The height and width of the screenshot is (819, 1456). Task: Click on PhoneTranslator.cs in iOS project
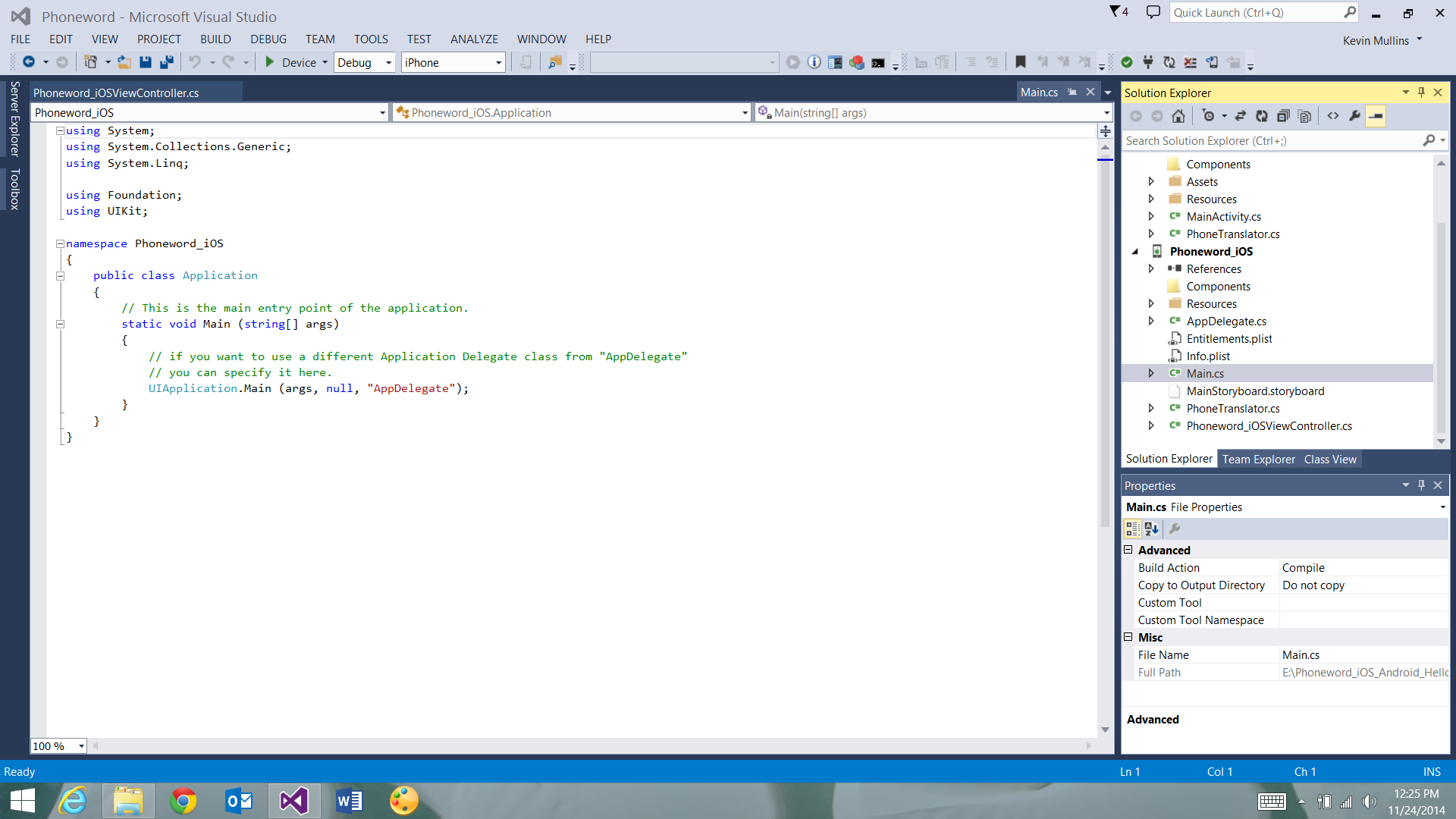[1232, 408]
